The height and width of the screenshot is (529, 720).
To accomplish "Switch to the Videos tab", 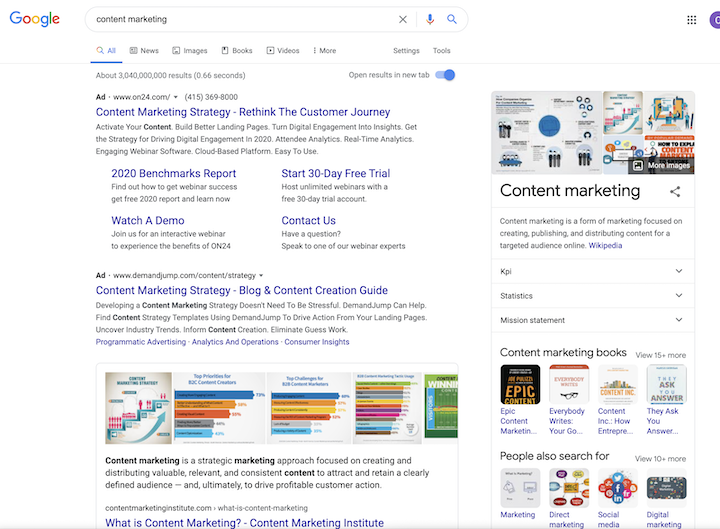I will coord(283,51).
